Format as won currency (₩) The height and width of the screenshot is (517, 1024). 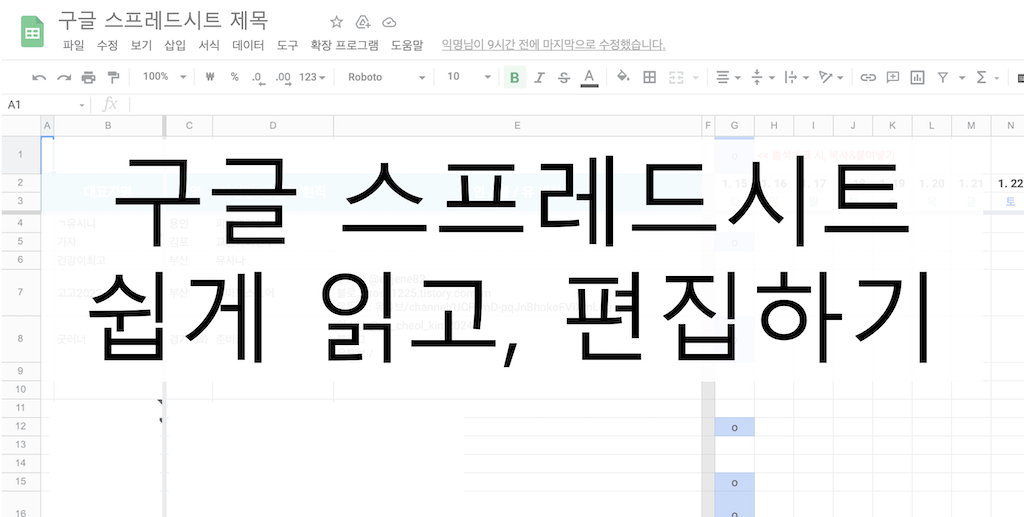210,77
